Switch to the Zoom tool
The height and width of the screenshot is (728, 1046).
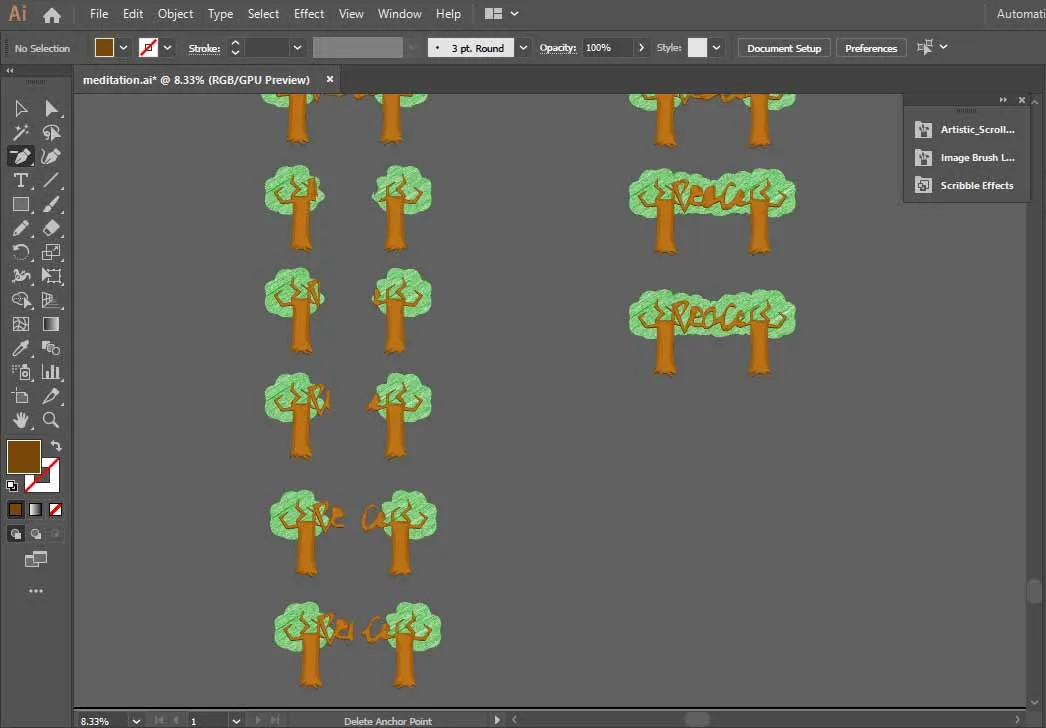[52, 420]
